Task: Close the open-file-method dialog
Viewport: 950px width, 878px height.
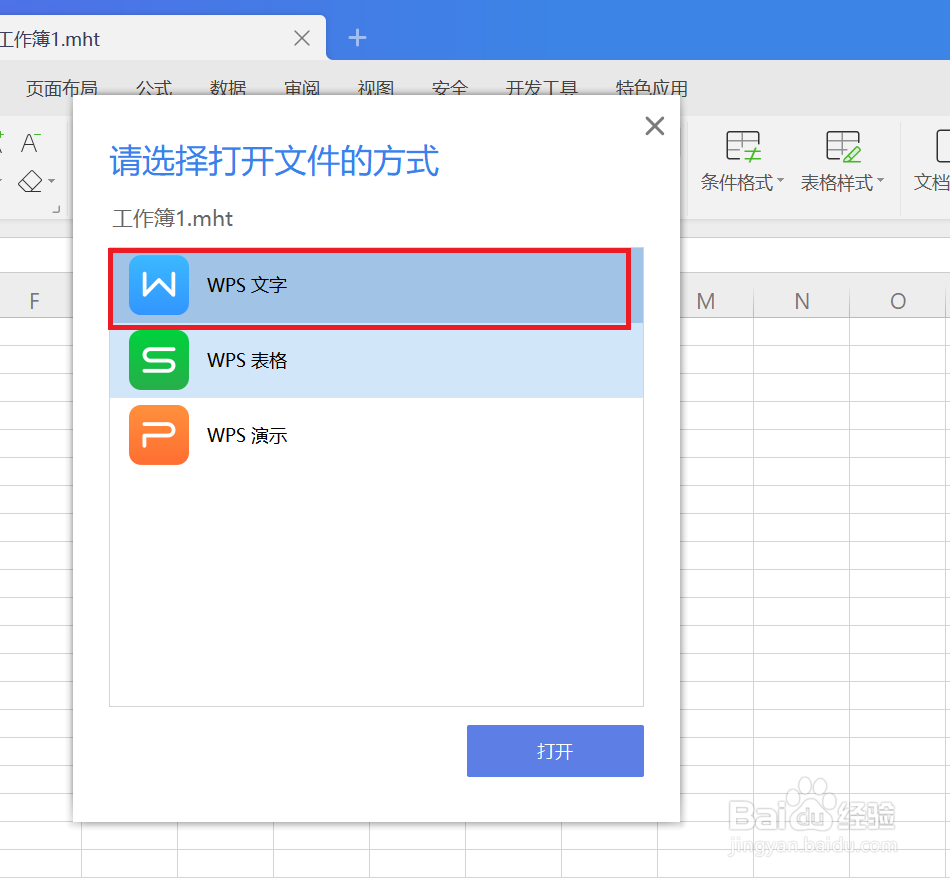Action: click(655, 126)
